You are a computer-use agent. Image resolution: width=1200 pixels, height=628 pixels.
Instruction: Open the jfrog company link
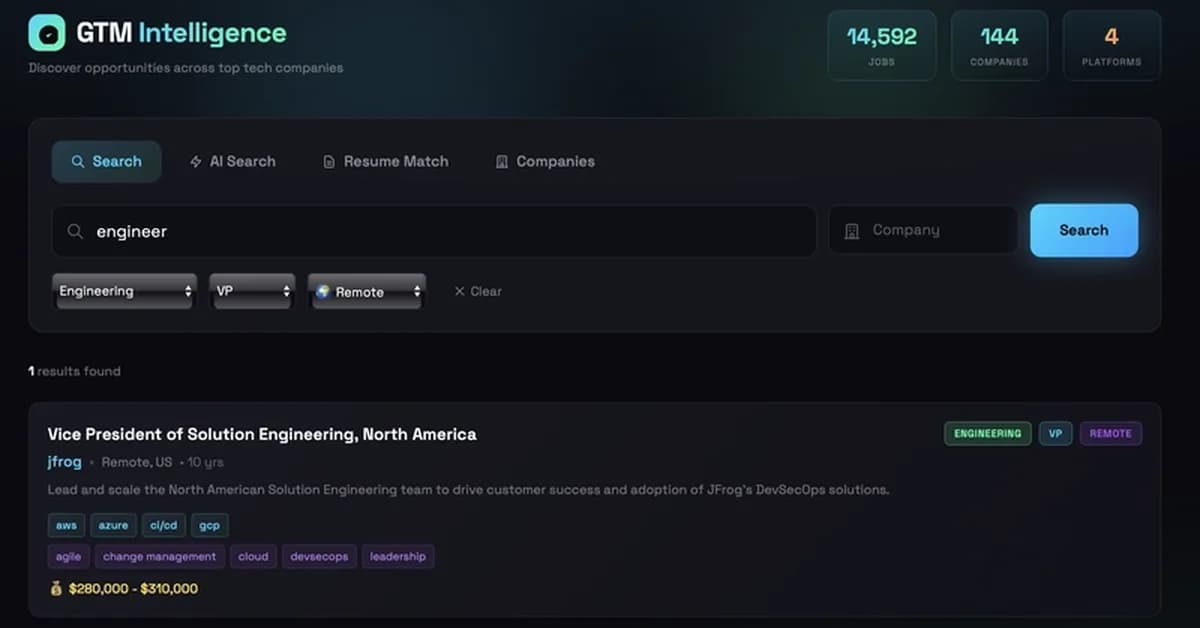(x=63, y=462)
